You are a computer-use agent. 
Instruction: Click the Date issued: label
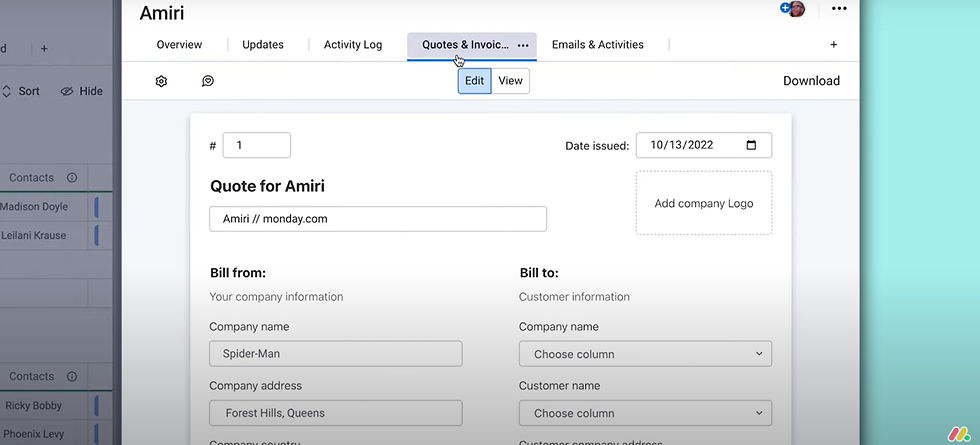[597, 146]
